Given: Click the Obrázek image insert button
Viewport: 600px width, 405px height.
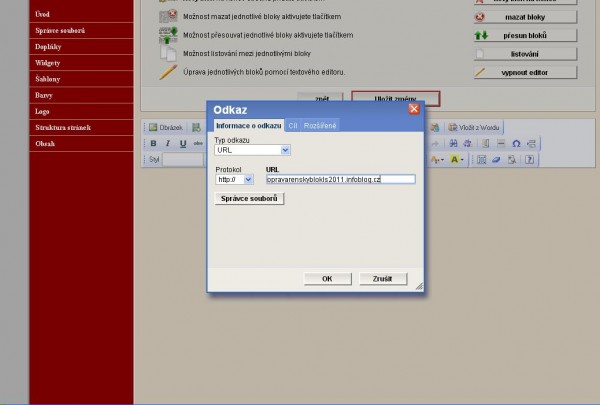Looking at the screenshot, I should [166, 128].
